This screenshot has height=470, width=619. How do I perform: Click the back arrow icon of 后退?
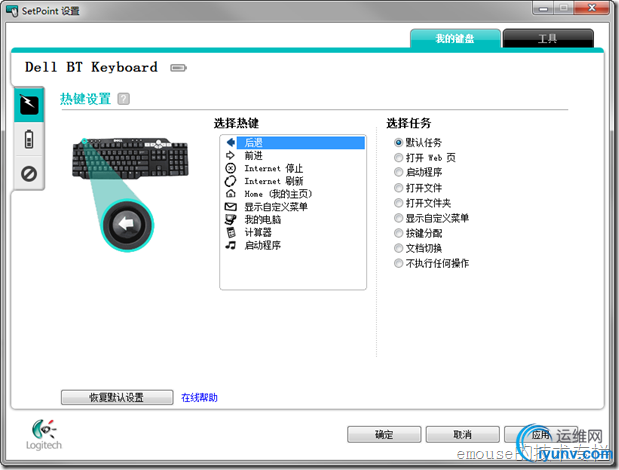(x=231, y=142)
